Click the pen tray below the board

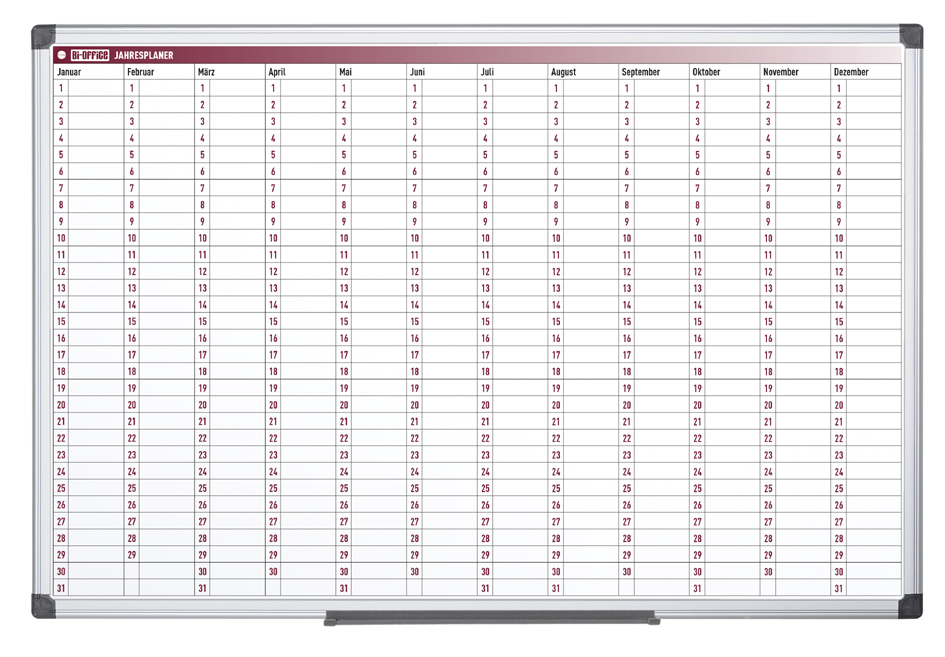(x=490, y=618)
